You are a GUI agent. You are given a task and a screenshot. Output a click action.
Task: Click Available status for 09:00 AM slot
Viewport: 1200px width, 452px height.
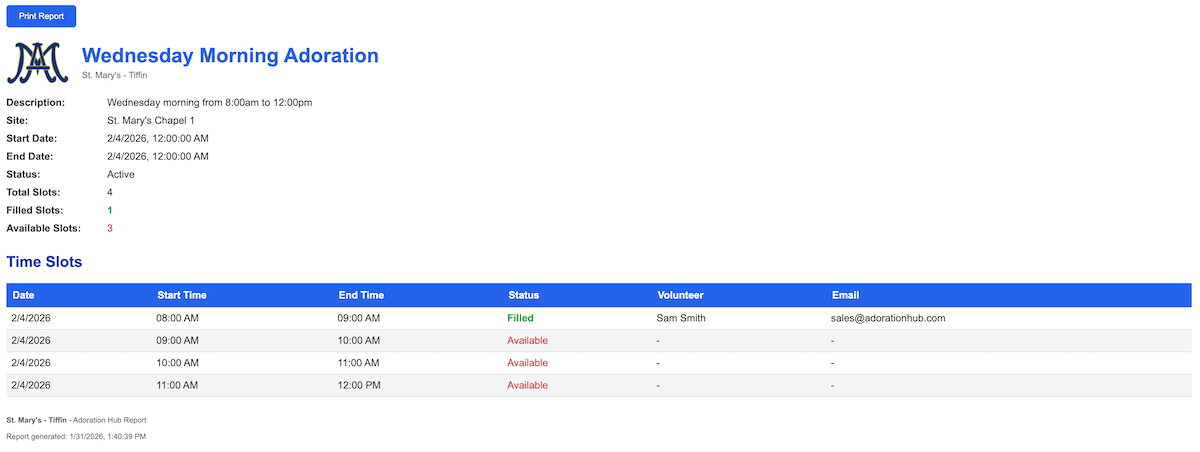[527, 340]
